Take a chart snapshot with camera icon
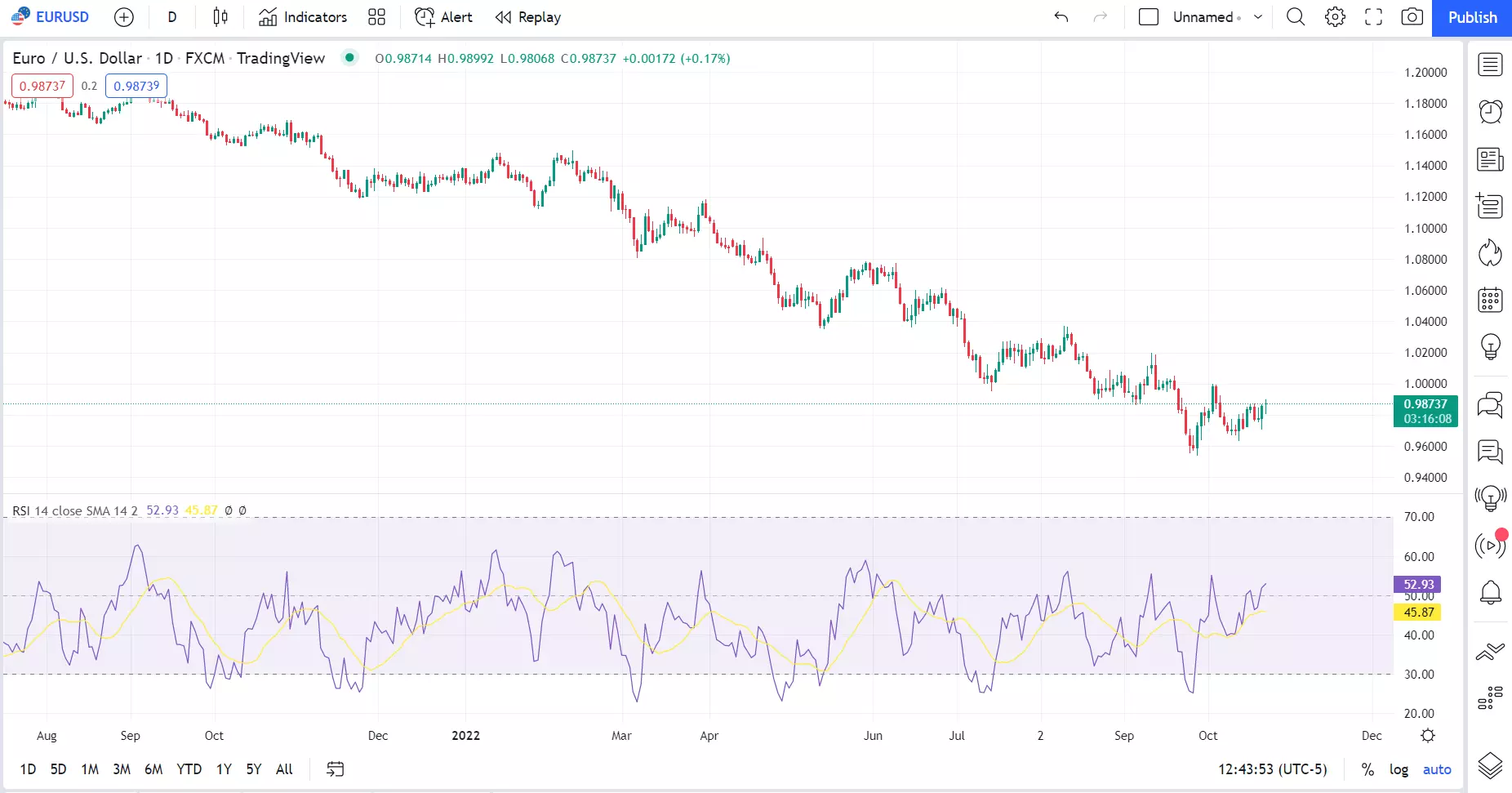The image size is (1512, 793). coord(1412,17)
